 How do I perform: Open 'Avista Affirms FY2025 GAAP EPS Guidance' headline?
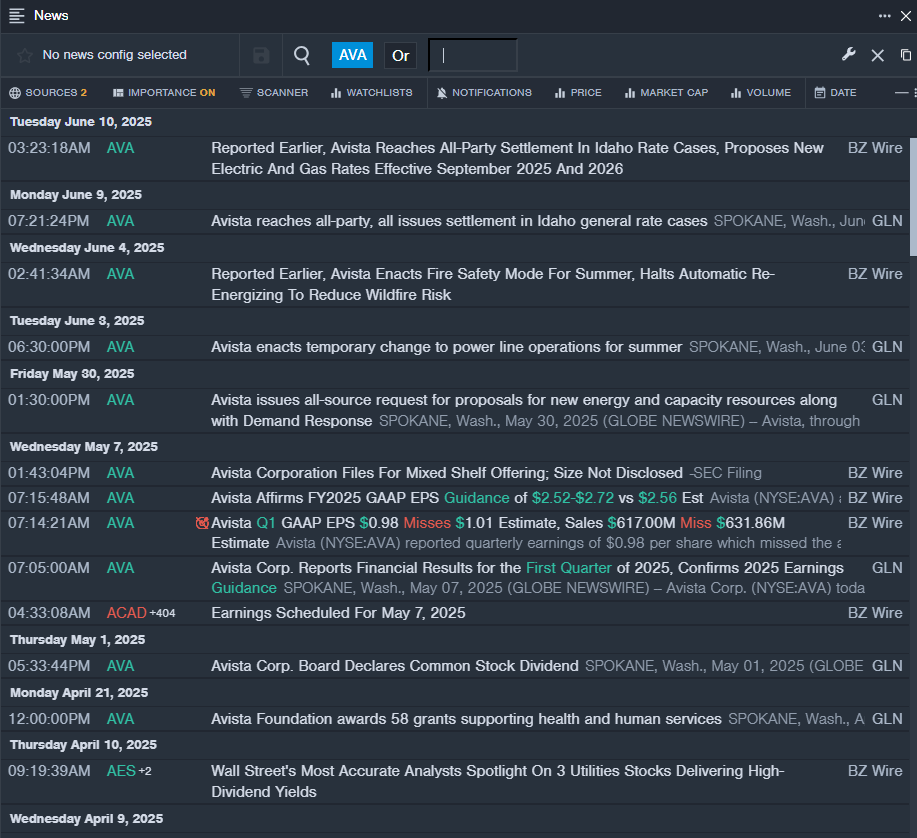457,498
